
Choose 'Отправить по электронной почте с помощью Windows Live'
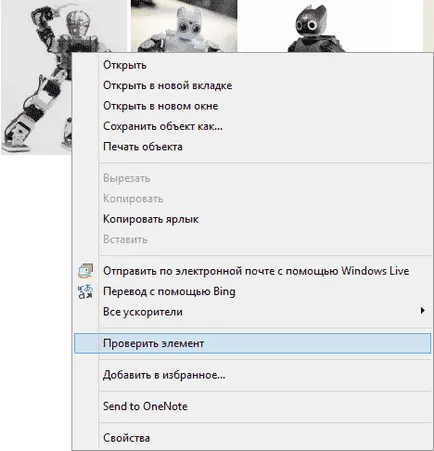point(252,271)
